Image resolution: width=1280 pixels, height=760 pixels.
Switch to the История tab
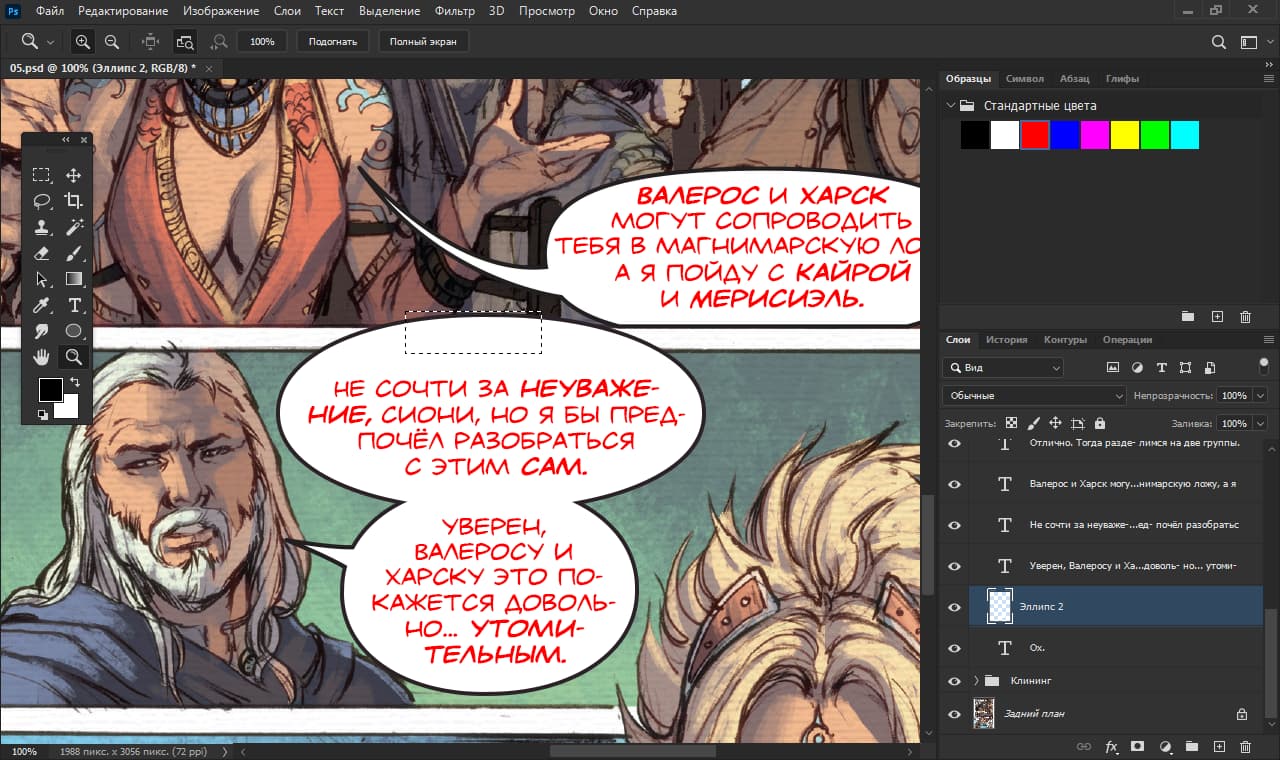pyautogui.click(x=1006, y=340)
